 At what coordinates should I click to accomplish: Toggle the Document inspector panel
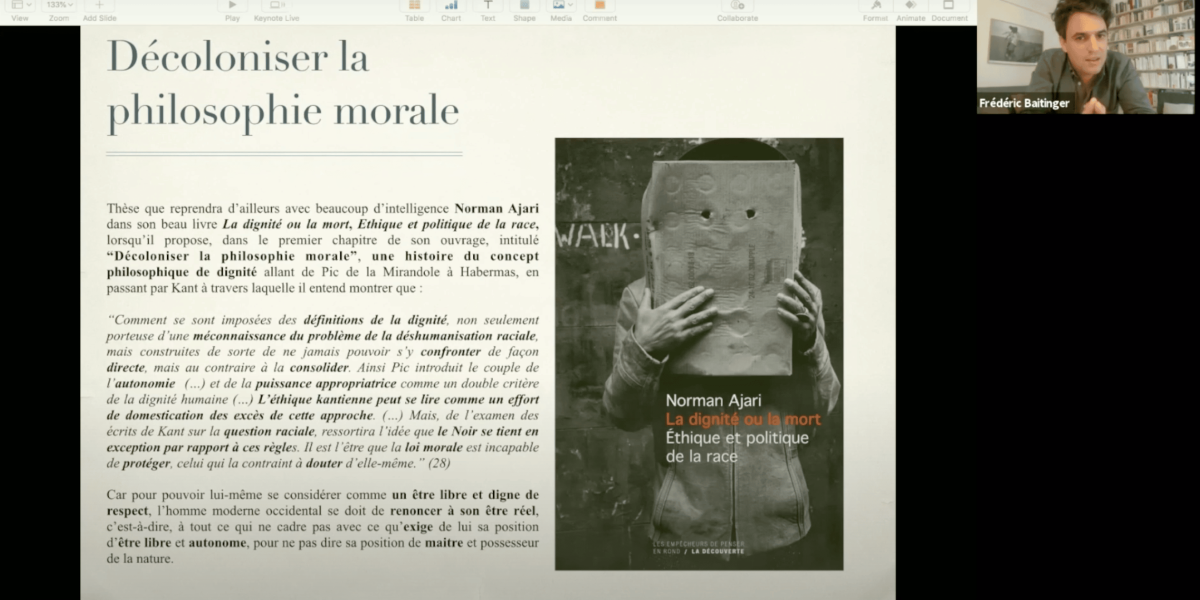(949, 6)
